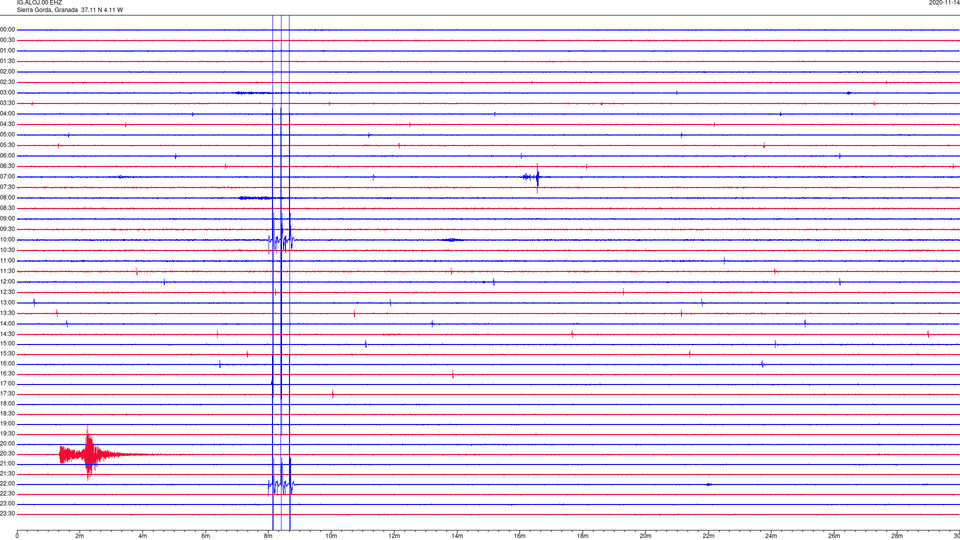Click the 8m tick label on time axis
Screen dimensions: 960x540
[x=268, y=536]
